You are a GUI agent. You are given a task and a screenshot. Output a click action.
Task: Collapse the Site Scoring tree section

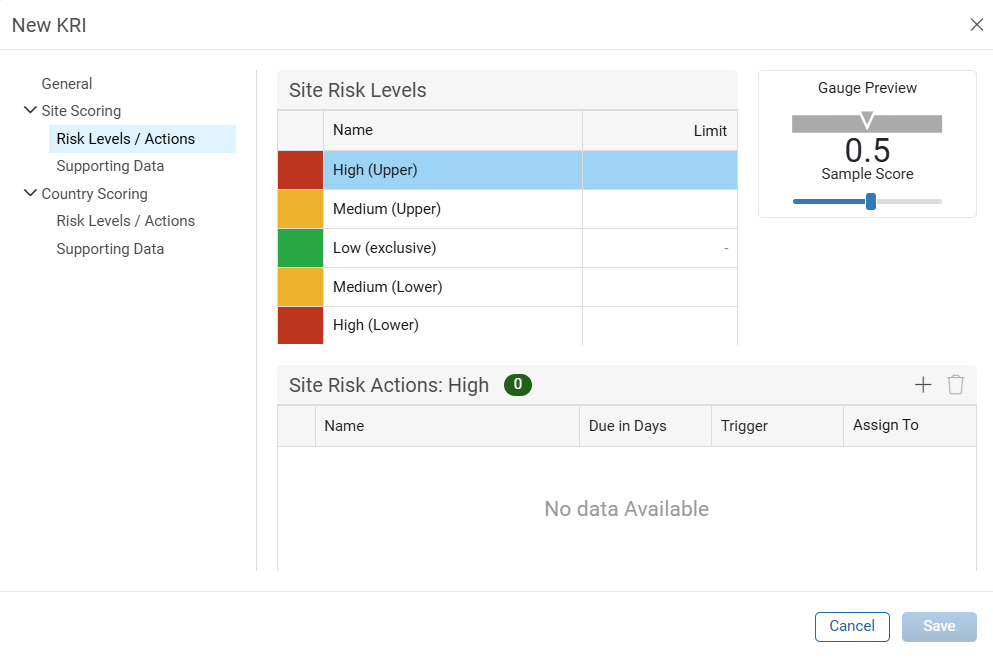[x=30, y=110]
